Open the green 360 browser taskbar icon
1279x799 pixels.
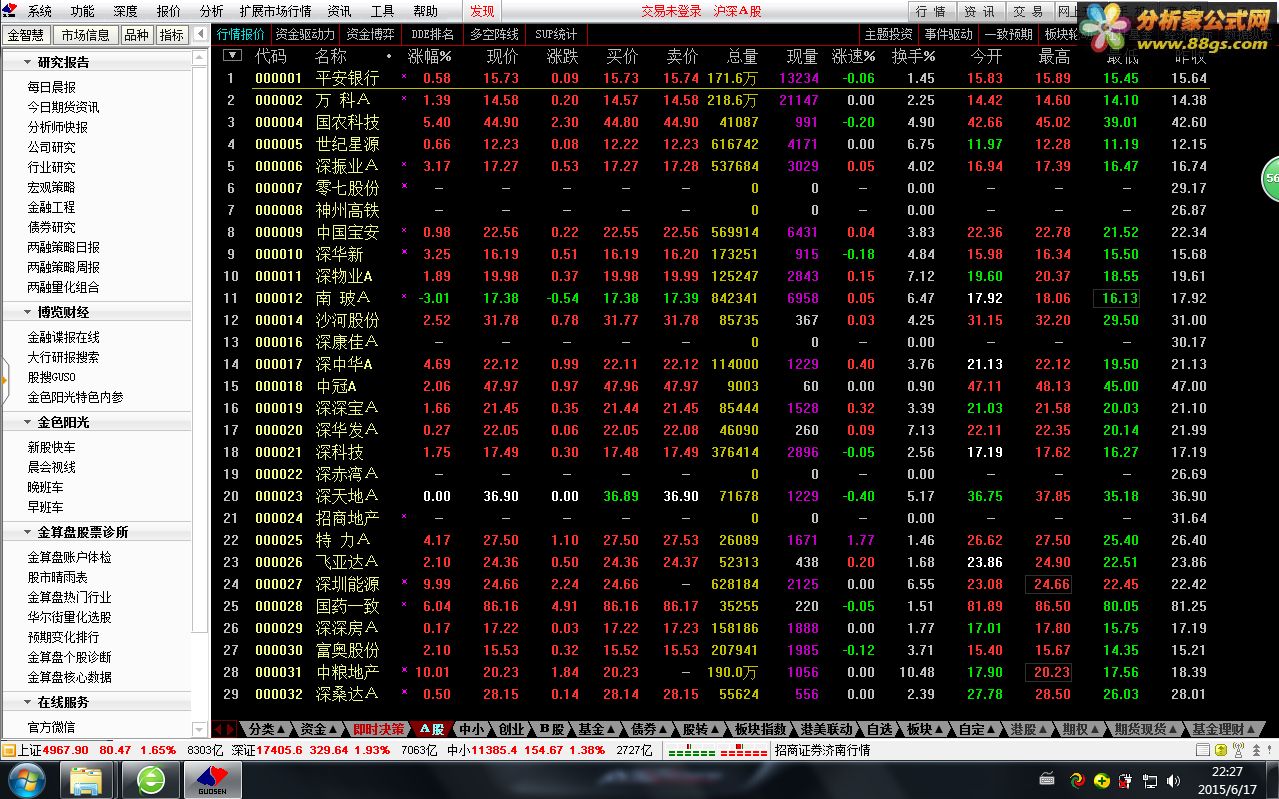coord(151,780)
